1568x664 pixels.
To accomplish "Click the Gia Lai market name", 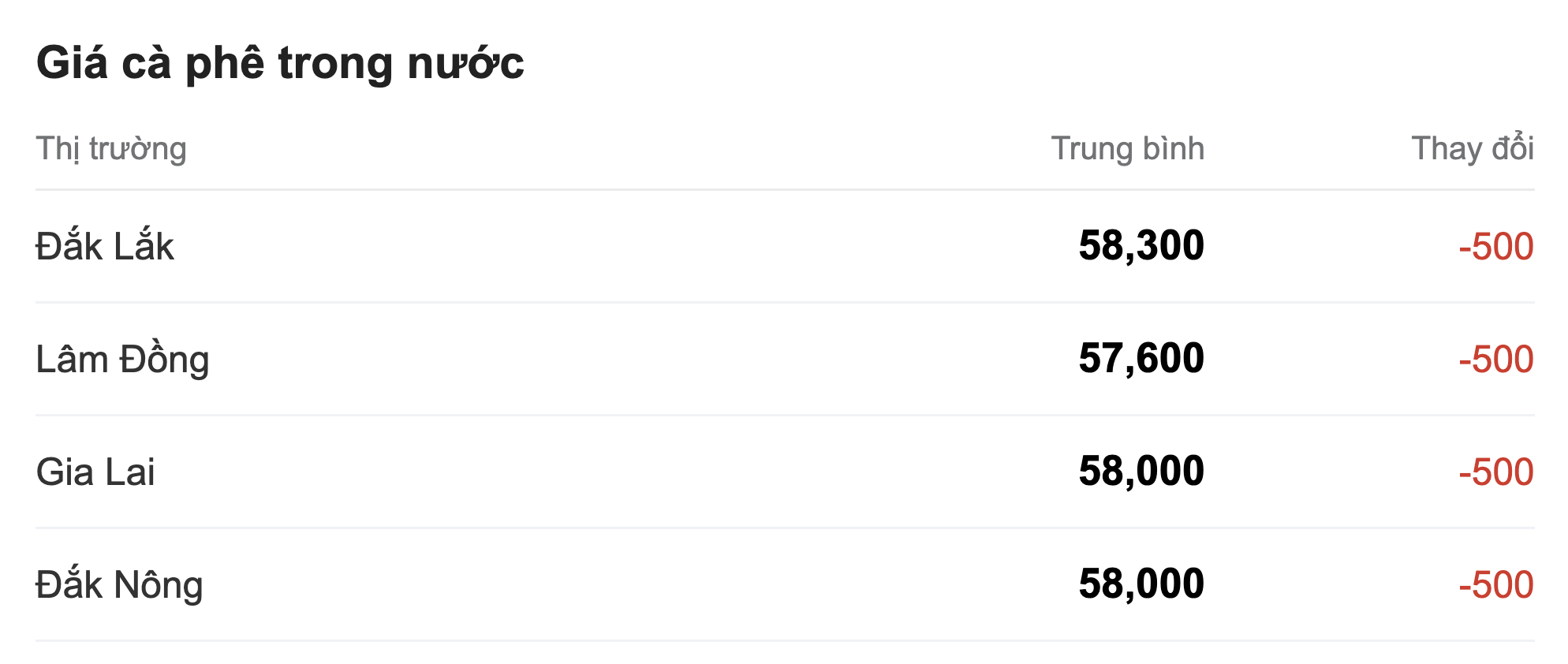I will (x=95, y=472).
